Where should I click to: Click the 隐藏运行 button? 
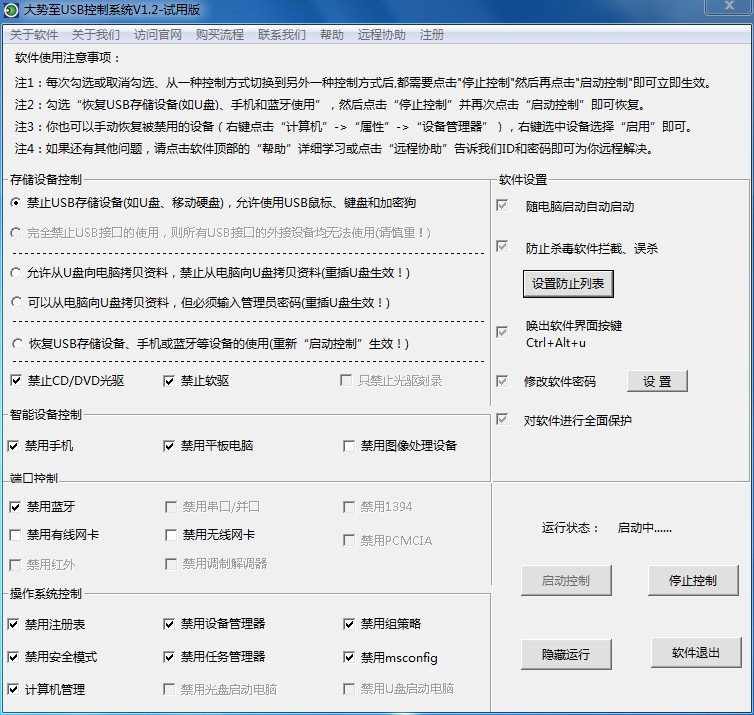tap(566, 654)
